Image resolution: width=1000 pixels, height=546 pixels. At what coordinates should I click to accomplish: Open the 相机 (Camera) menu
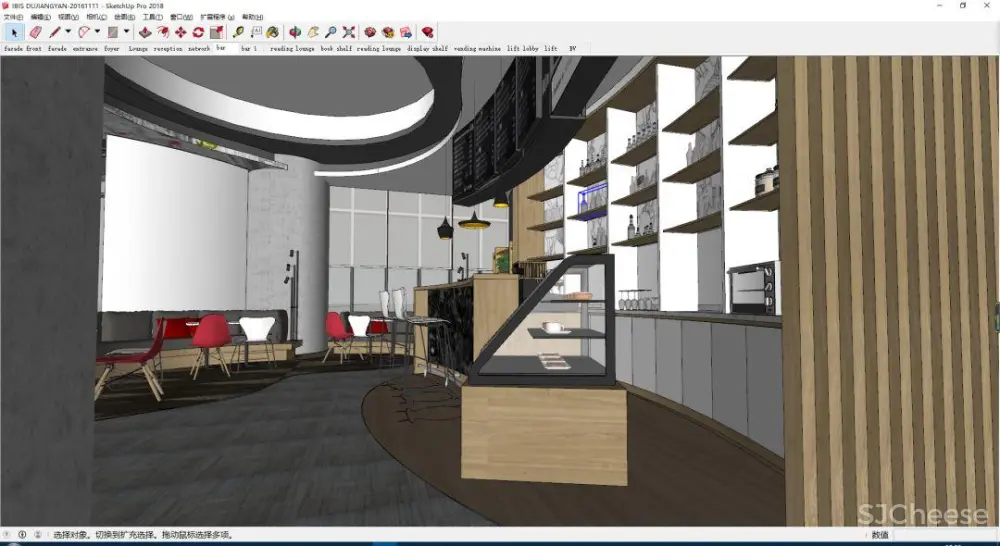point(96,17)
